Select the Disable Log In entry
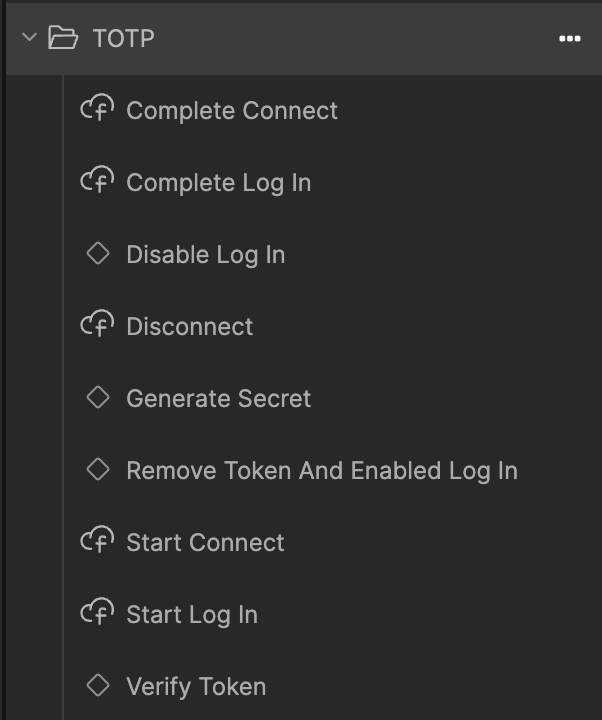 (205, 255)
